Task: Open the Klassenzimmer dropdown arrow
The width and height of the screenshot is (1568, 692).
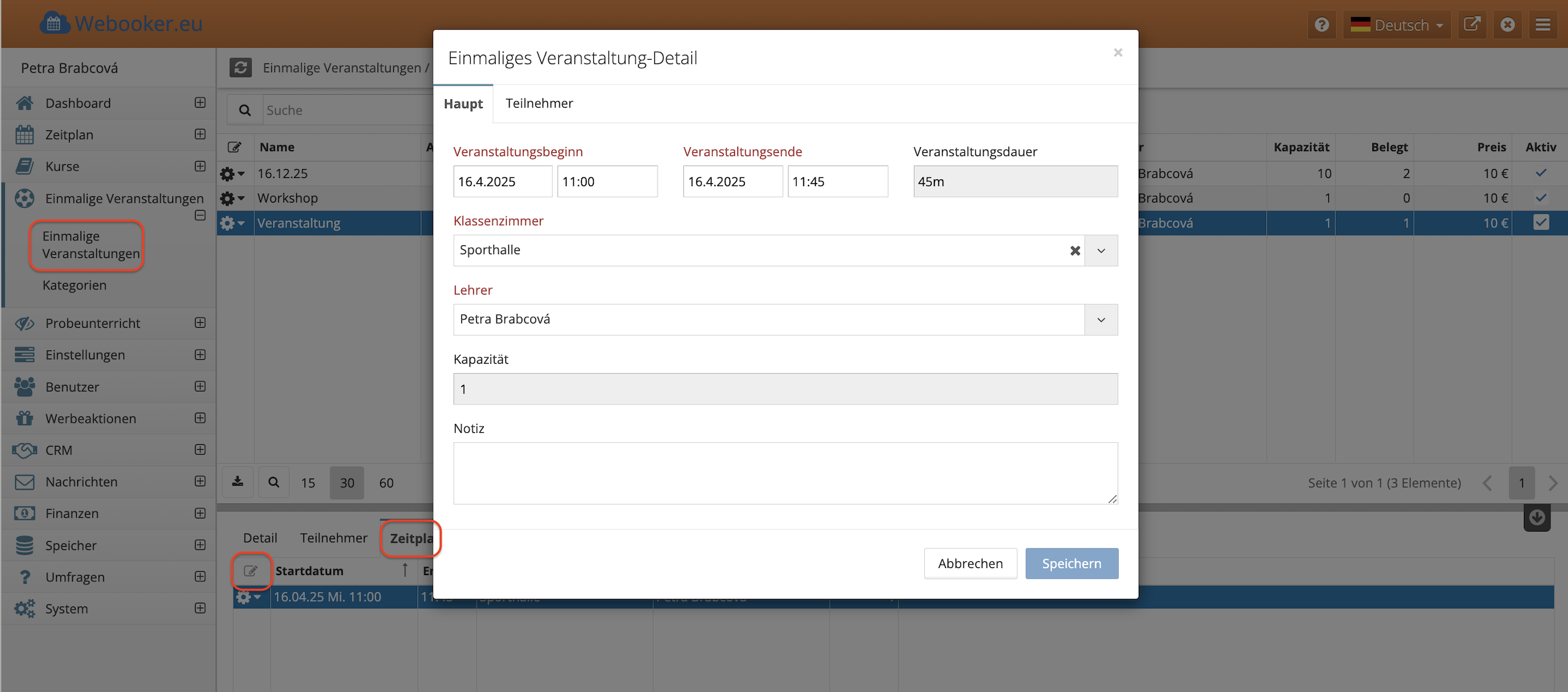Action: [x=1101, y=250]
